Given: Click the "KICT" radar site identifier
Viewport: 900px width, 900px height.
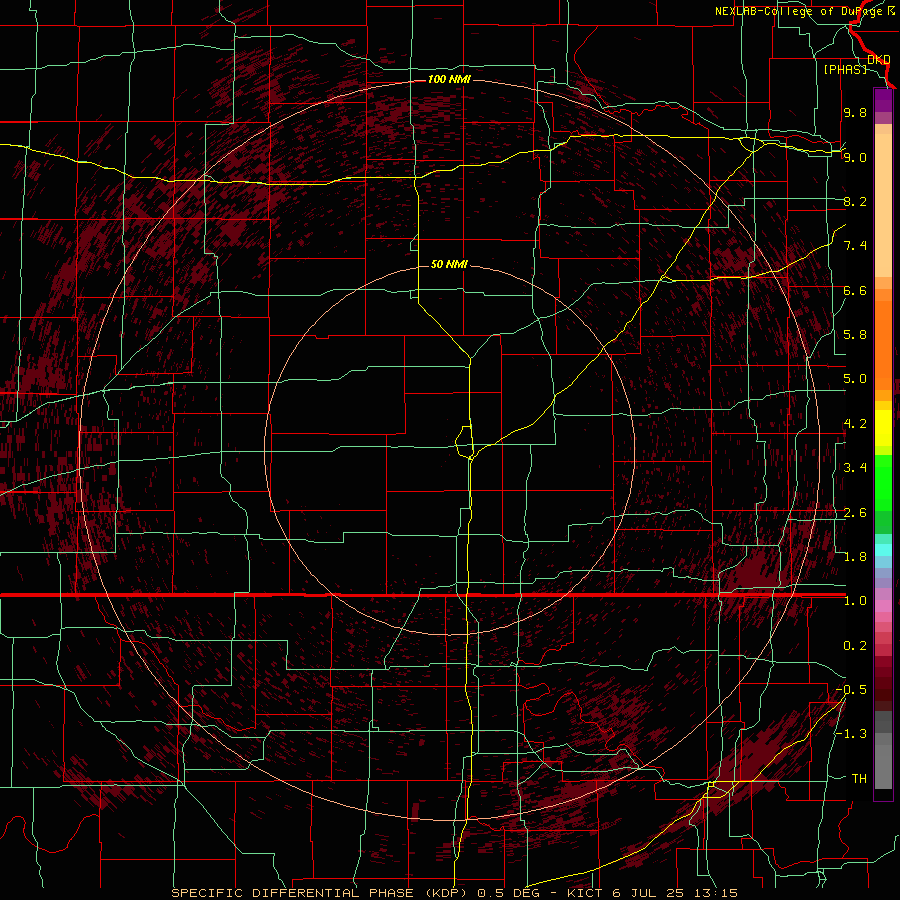Looking at the screenshot, I should point(585,893).
